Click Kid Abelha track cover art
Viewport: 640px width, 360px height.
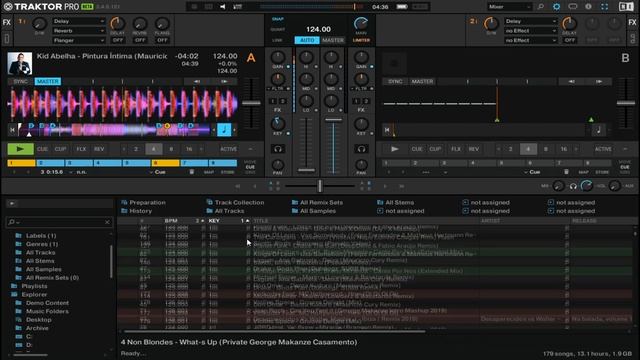coord(20,63)
